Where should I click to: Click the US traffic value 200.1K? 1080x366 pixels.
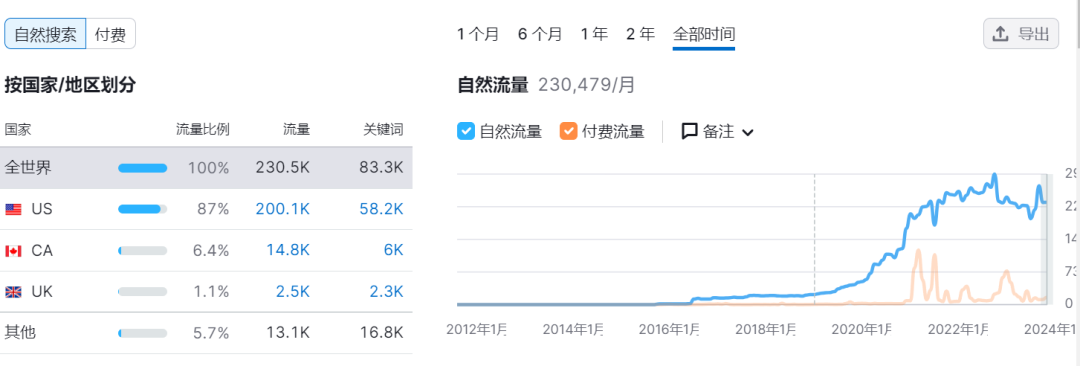(x=282, y=210)
